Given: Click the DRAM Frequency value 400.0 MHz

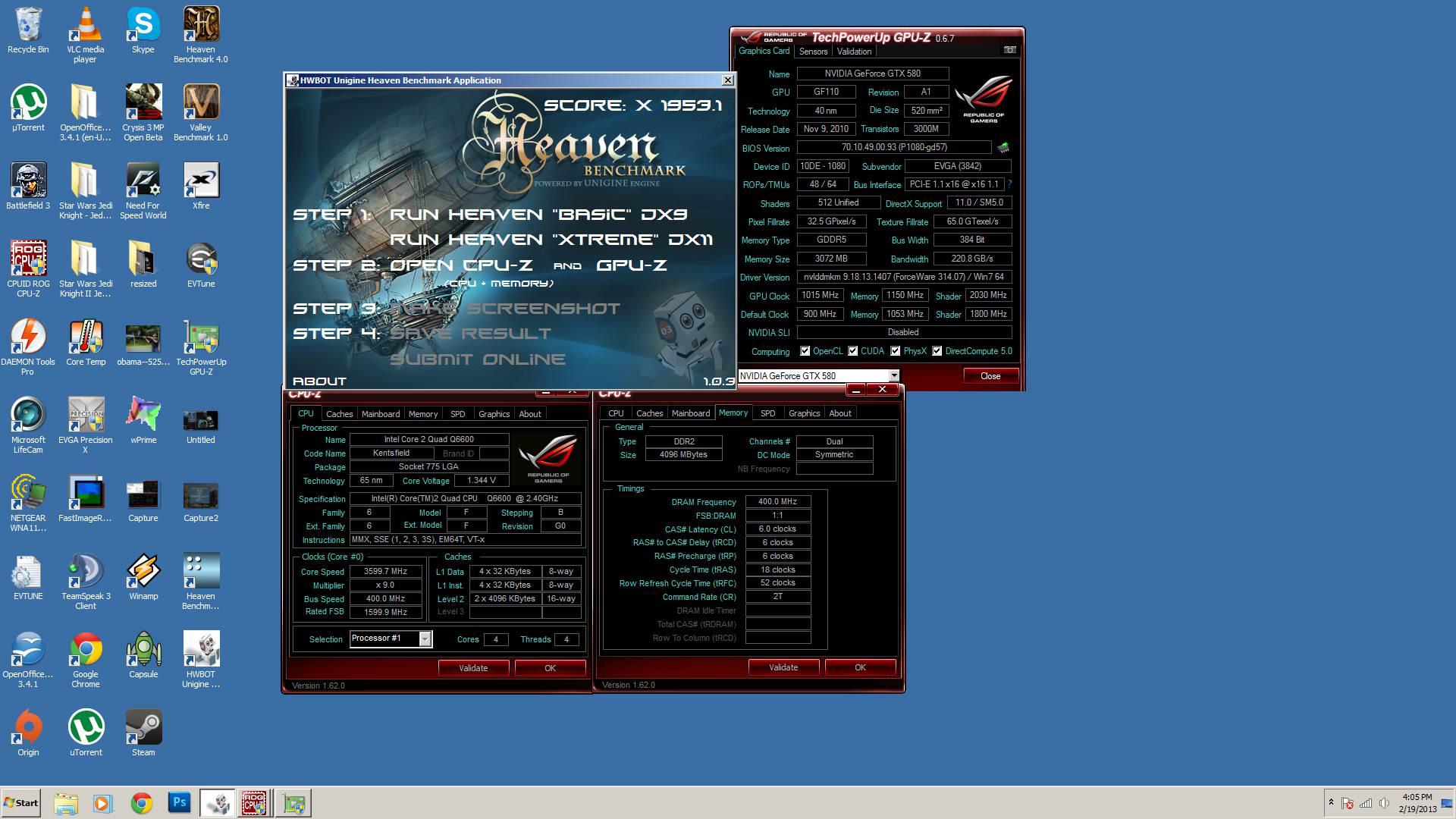Looking at the screenshot, I should pyautogui.click(x=778, y=502).
